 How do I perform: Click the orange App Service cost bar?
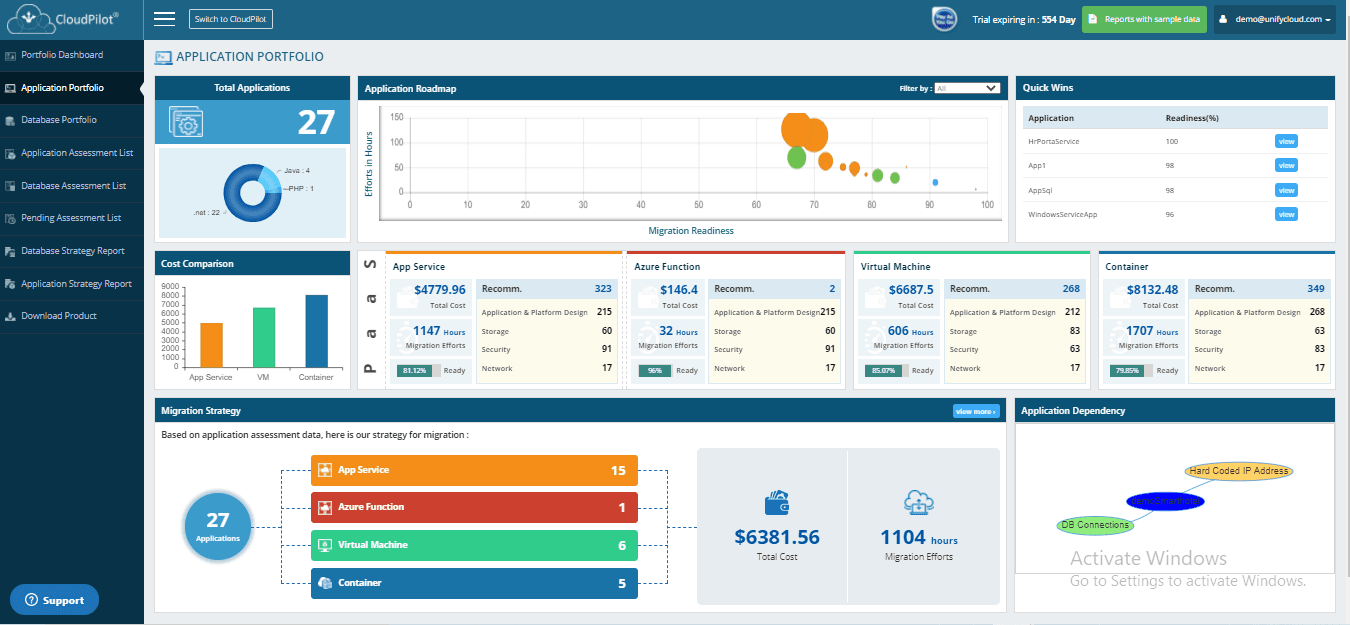coord(211,345)
